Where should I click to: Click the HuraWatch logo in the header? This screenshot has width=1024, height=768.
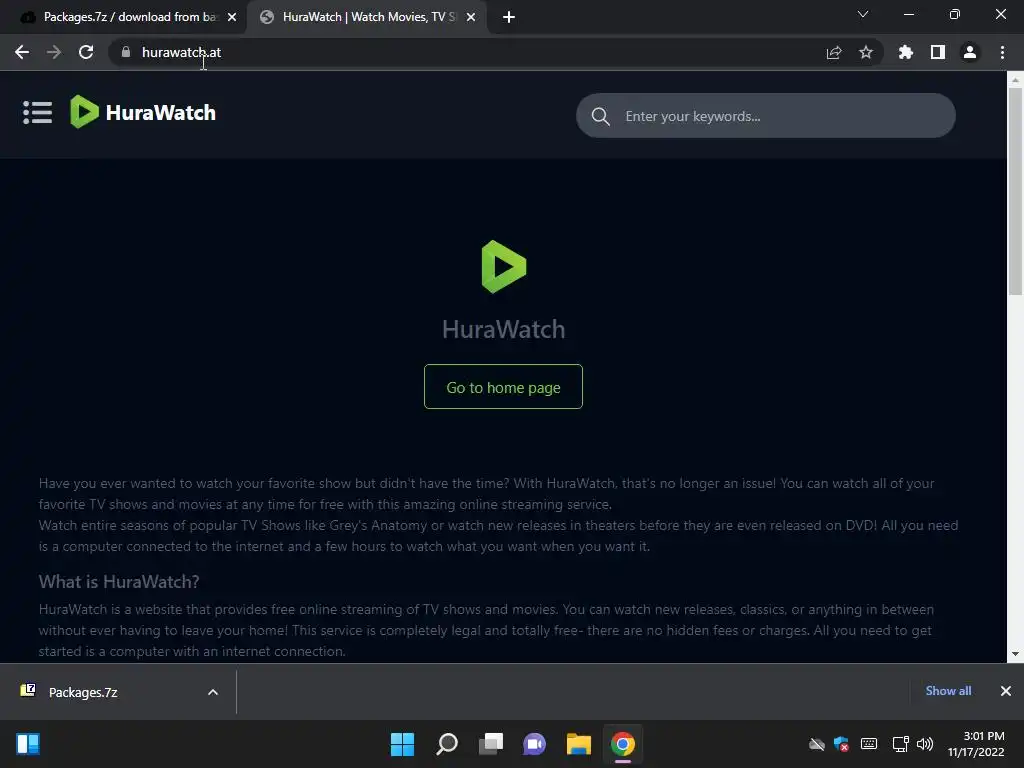pos(142,112)
